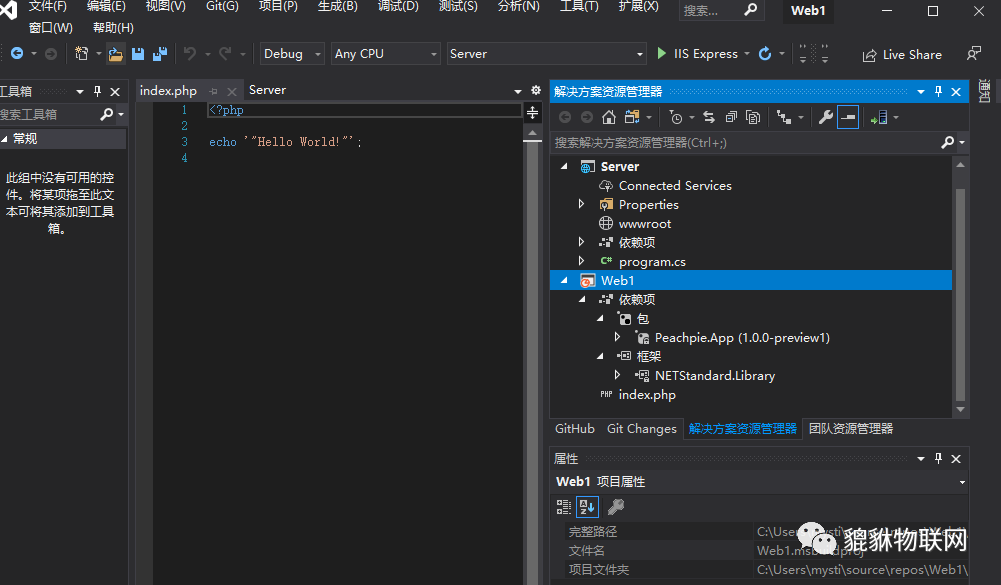Viewport: 1001px width, 585px height.
Task: Click the editor settings gear icon
Action: [x=536, y=90]
